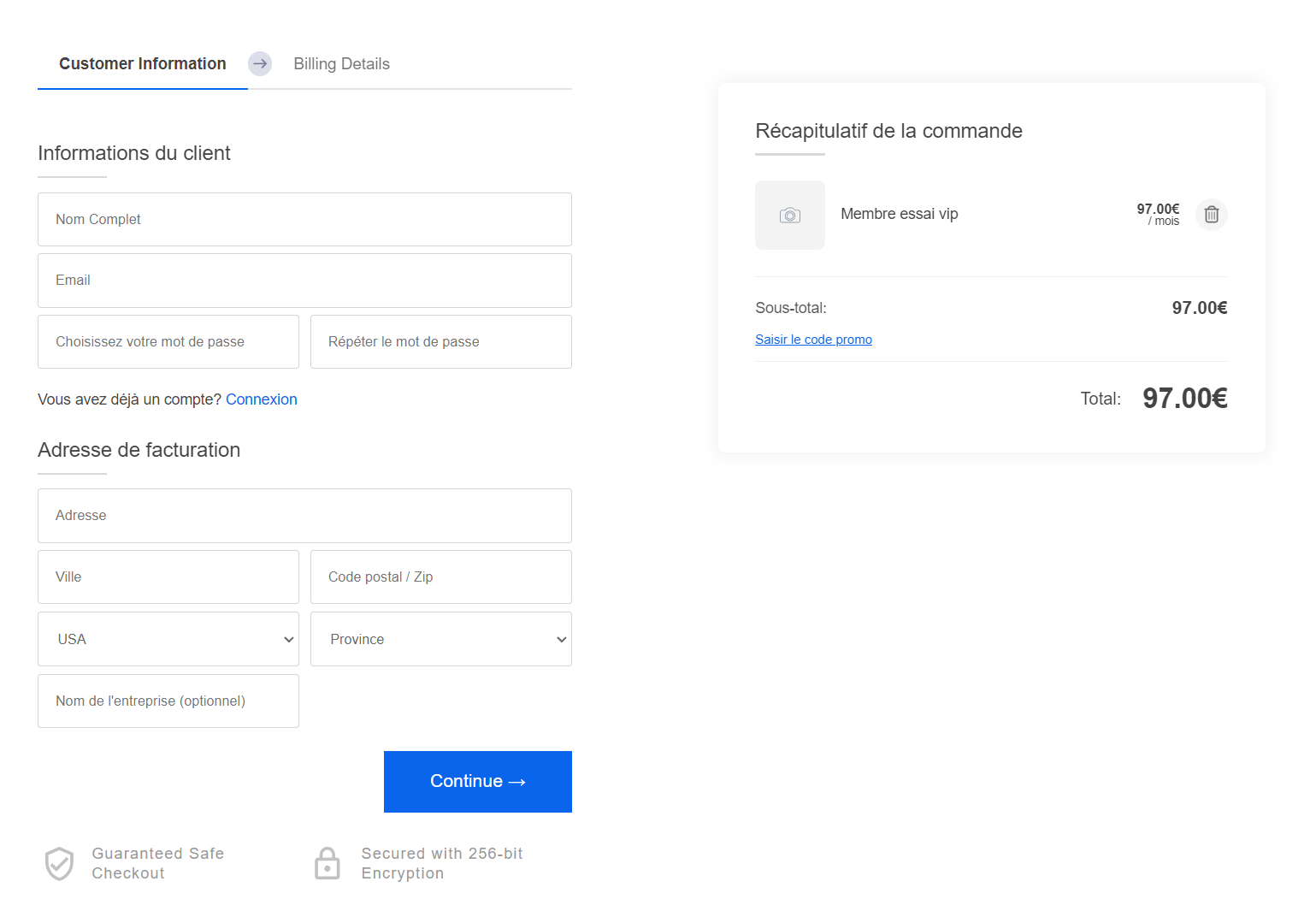This screenshot has width=1316, height=905.
Task: Click into the Email input field
Action: coord(304,281)
